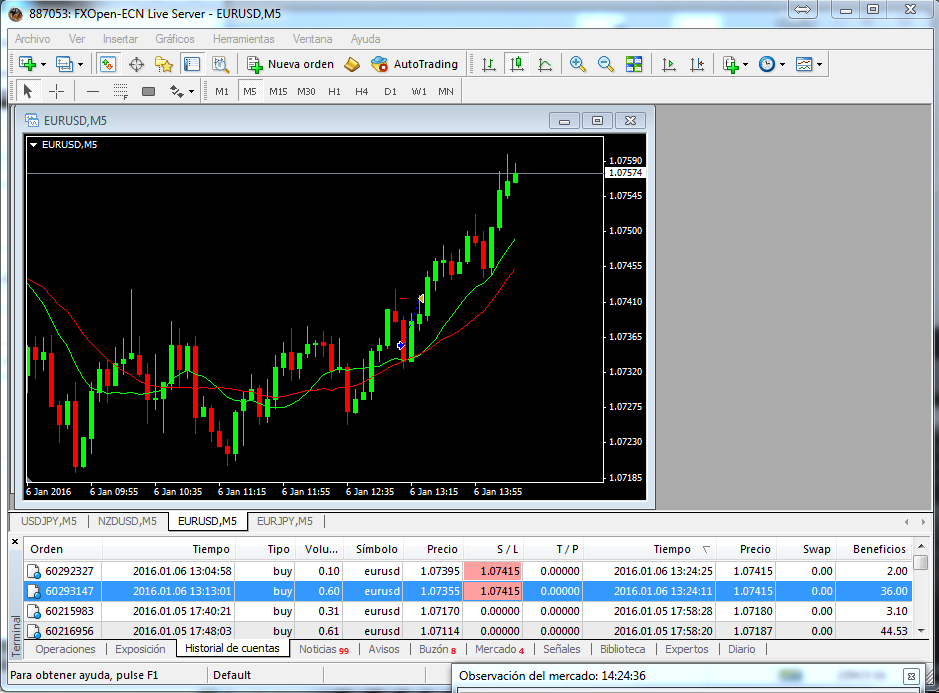Switch timeframe to M30
Image resolution: width=939 pixels, height=693 pixels.
tap(306, 92)
